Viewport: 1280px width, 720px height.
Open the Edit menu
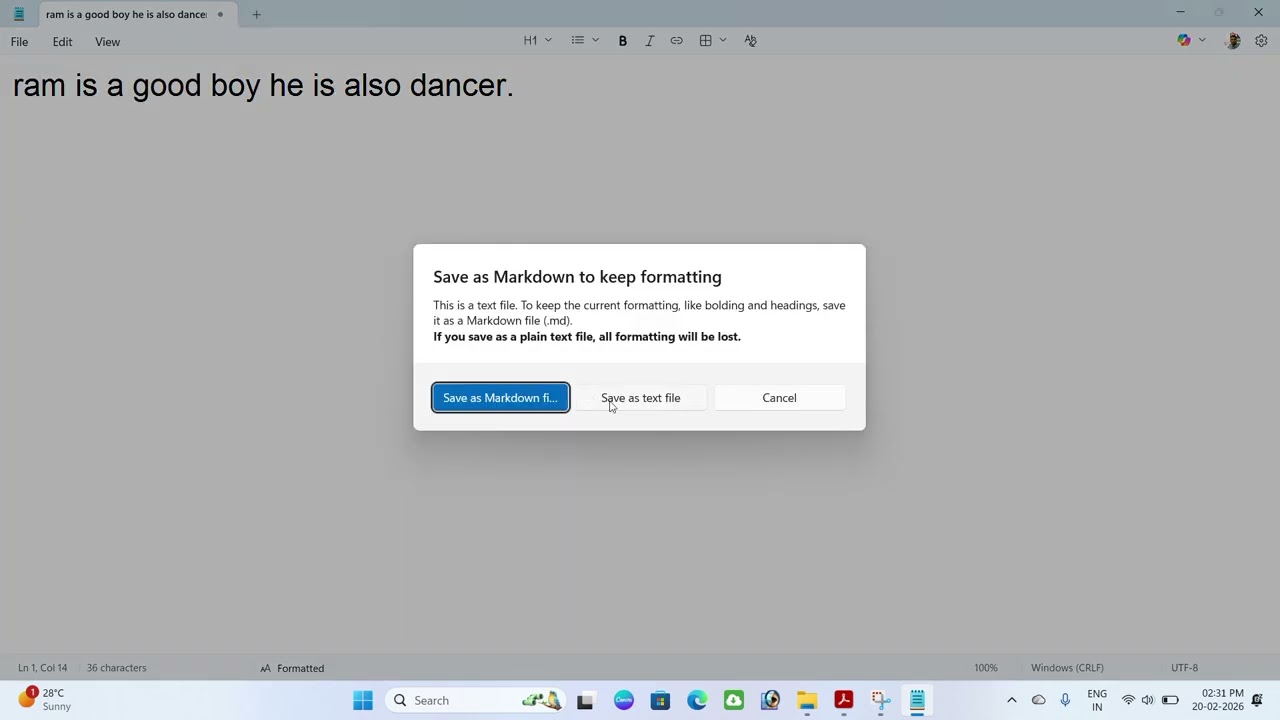point(62,42)
